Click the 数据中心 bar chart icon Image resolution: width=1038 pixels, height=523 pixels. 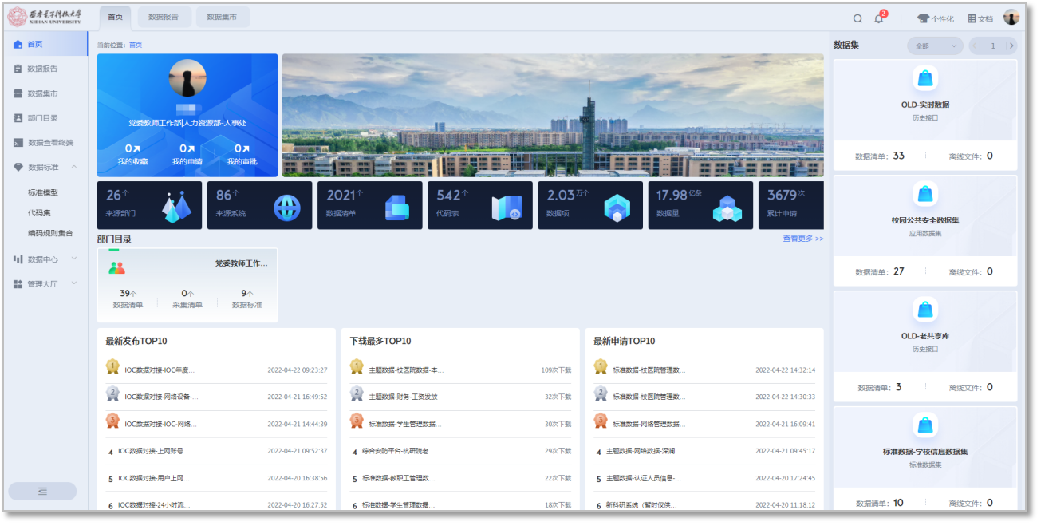click(18, 259)
